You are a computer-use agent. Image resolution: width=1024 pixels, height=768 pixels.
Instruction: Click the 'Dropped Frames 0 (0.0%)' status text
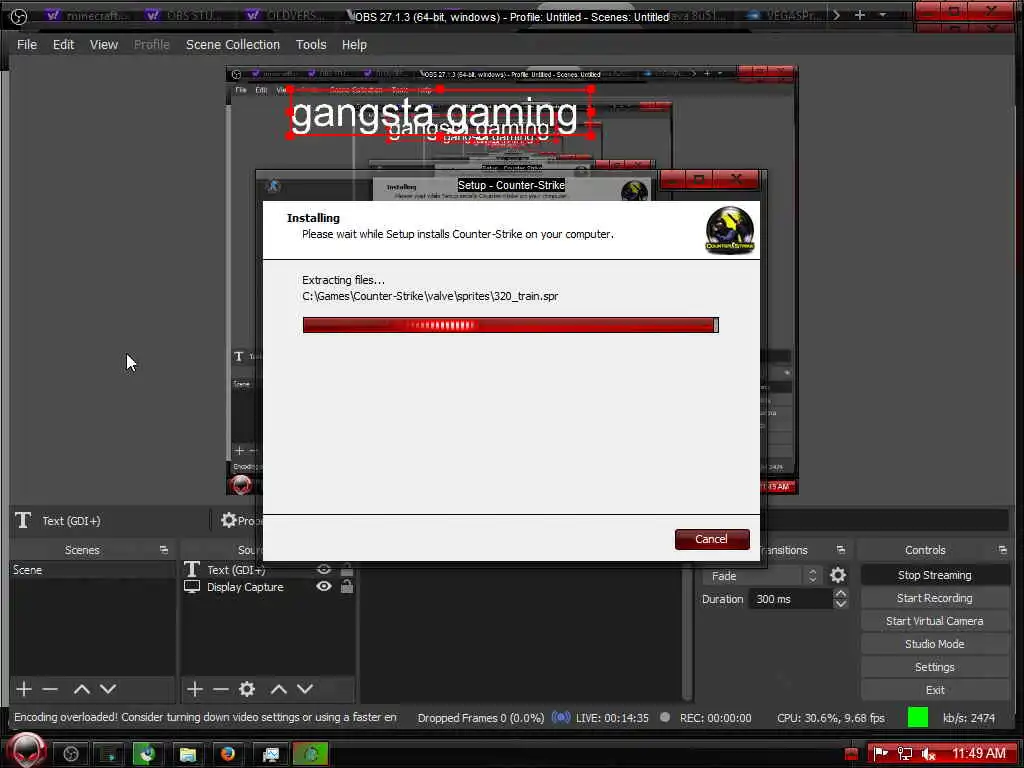click(x=481, y=718)
